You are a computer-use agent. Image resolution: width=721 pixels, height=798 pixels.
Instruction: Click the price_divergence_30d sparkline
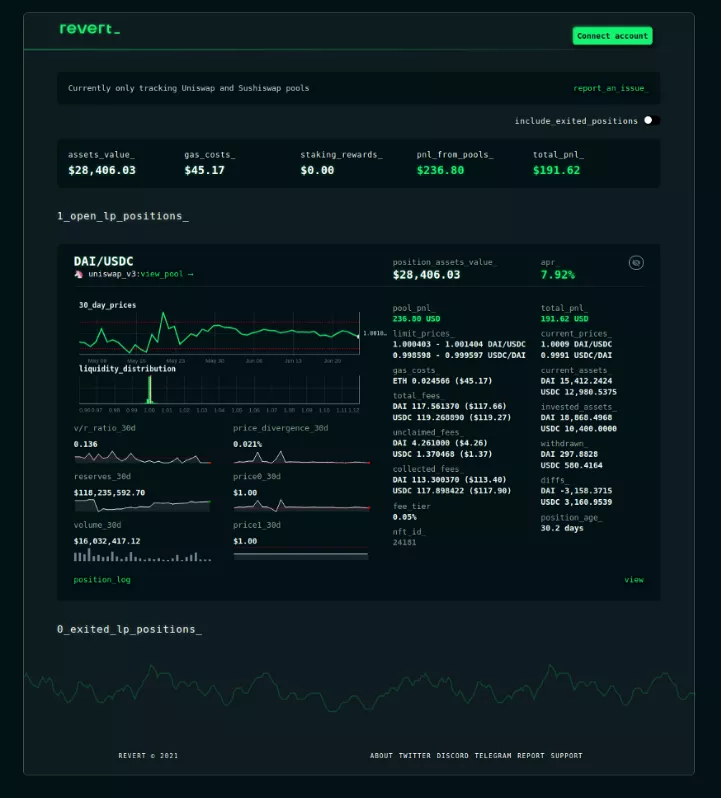tap(301, 458)
